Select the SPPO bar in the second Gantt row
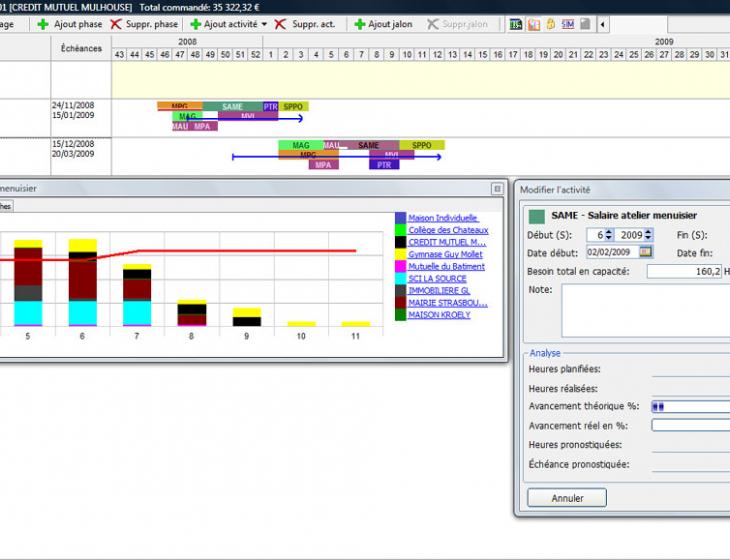Image resolution: width=730 pixels, height=560 pixels. 421,145
